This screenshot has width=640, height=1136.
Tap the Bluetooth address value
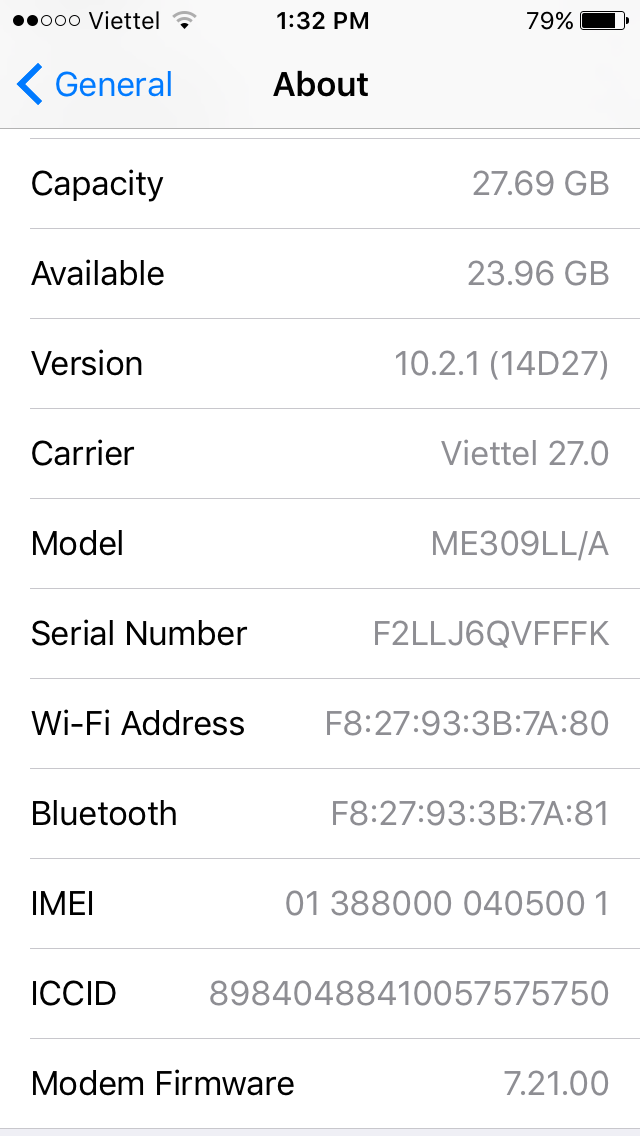coord(469,814)
